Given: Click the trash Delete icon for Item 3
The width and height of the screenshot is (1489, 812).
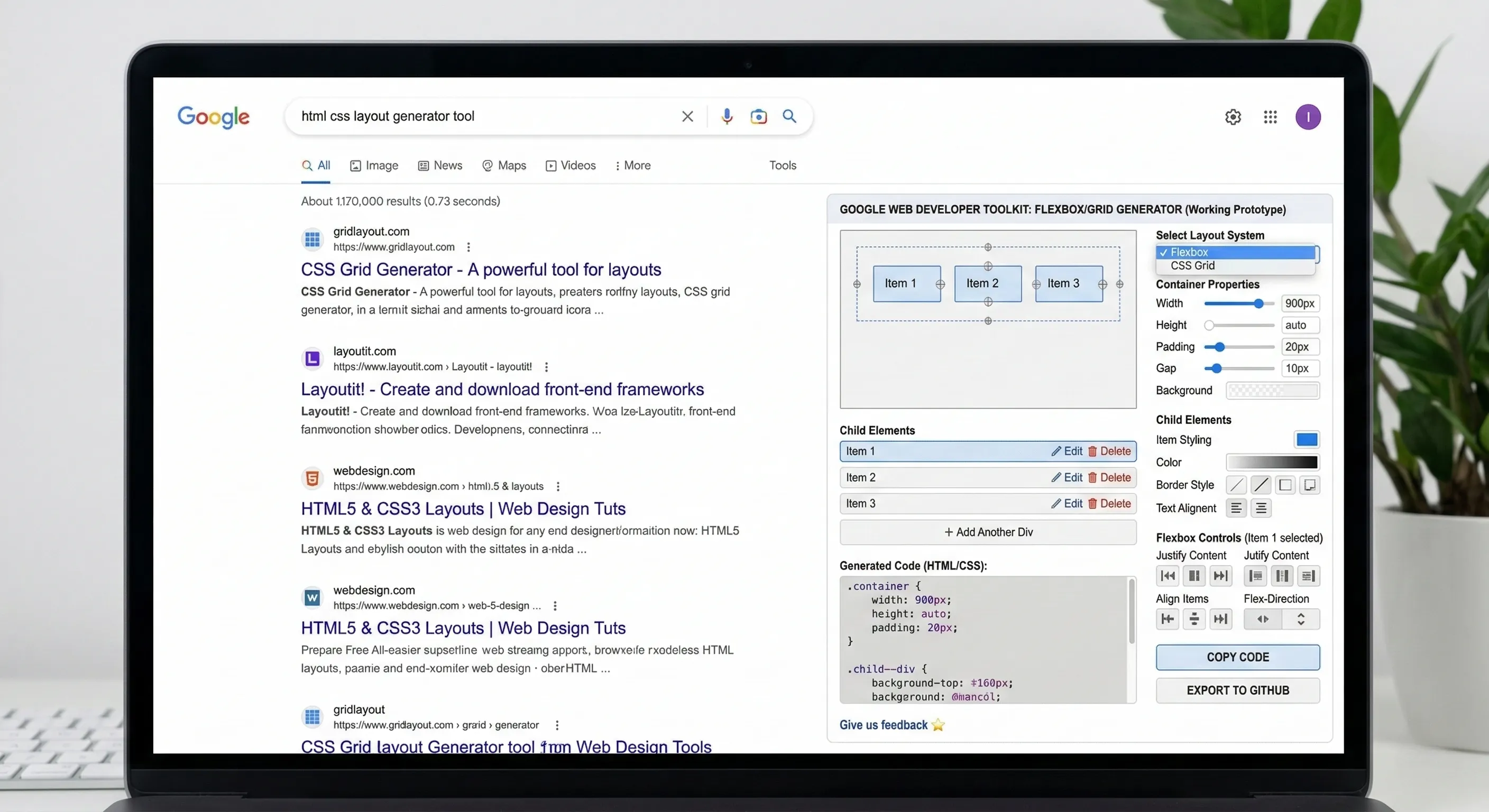Looking at the screenshot, I should [1092, 503].
